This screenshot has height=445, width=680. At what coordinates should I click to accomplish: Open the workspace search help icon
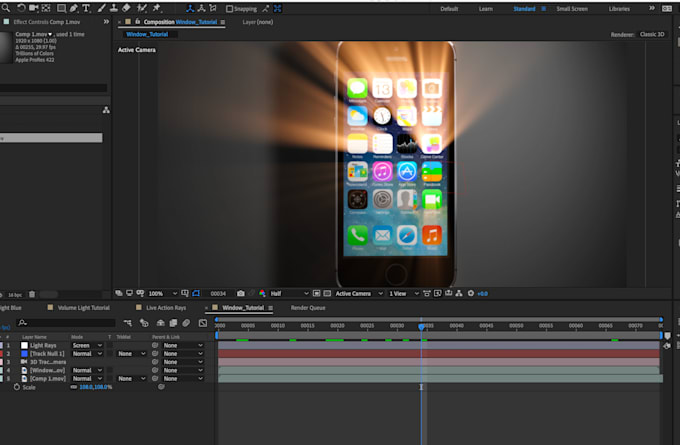click(667, 8)
